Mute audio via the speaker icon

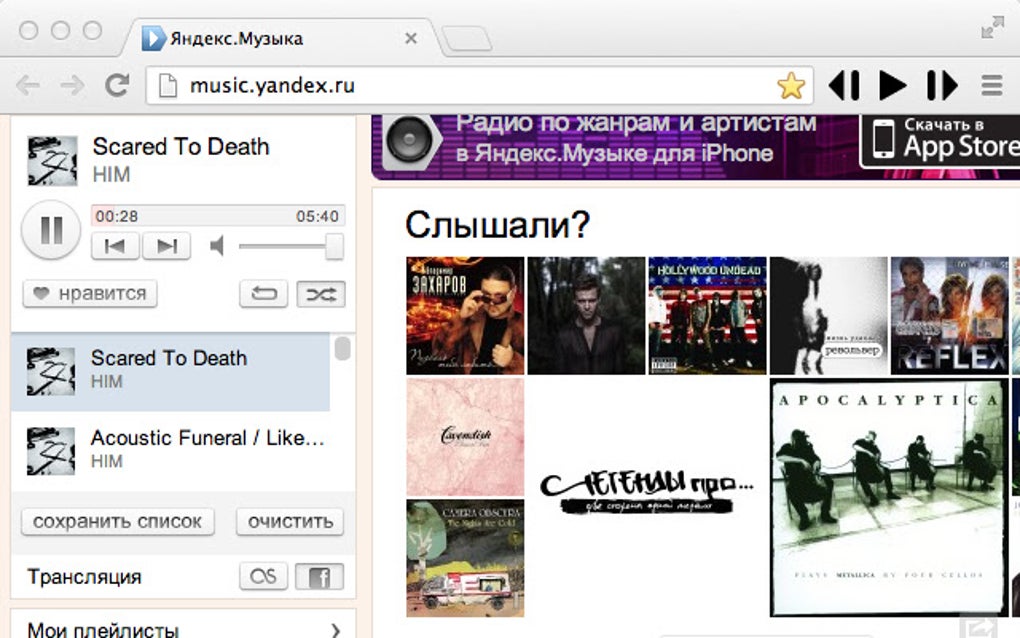pos(216,245)
